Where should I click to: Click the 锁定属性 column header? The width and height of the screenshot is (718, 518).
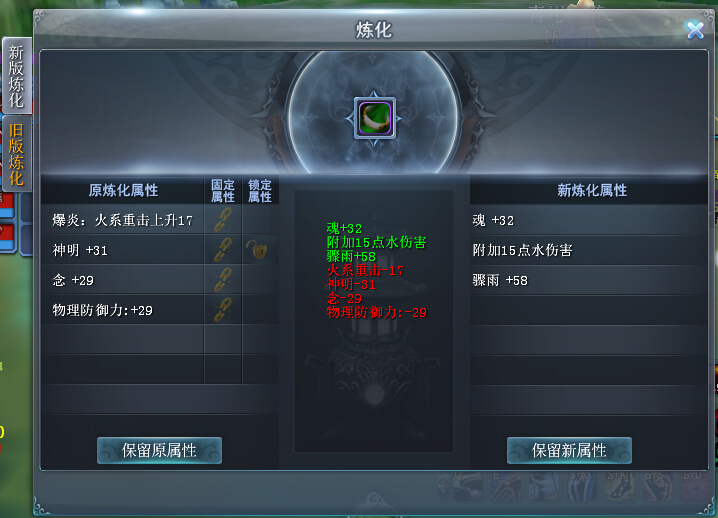point(260,191)
